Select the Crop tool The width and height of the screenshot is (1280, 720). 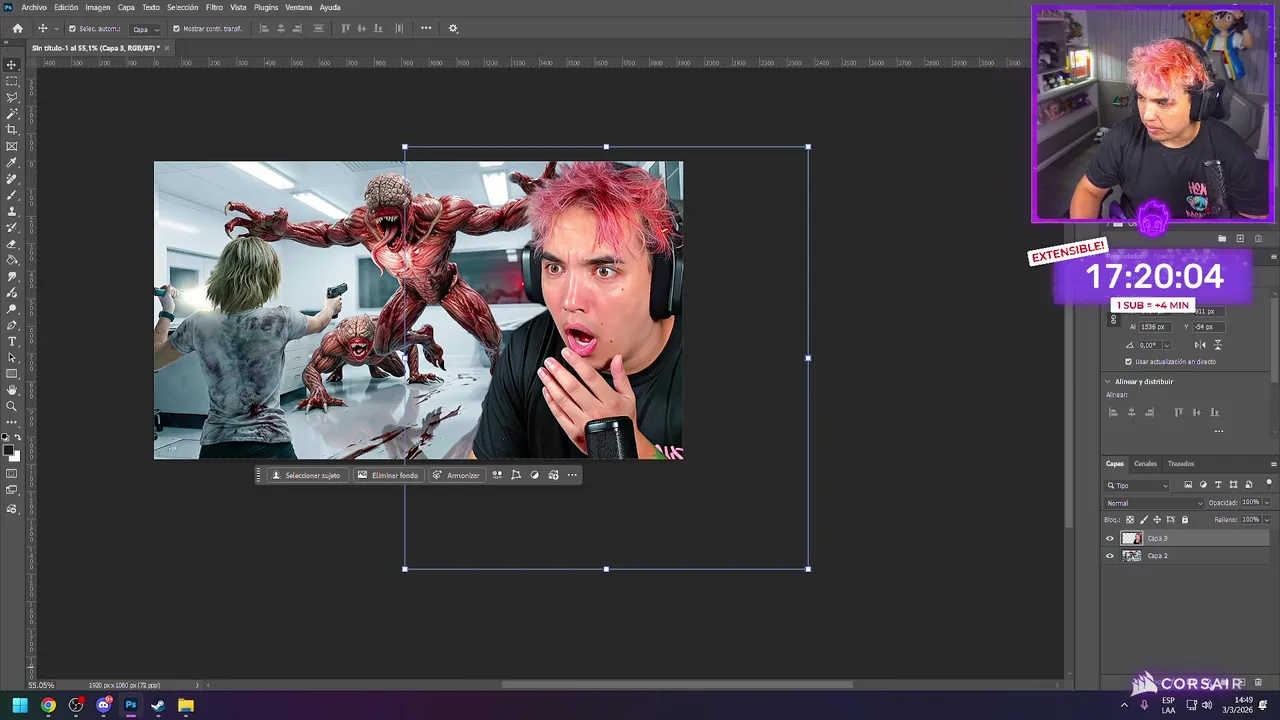click(x=12, y=130)
